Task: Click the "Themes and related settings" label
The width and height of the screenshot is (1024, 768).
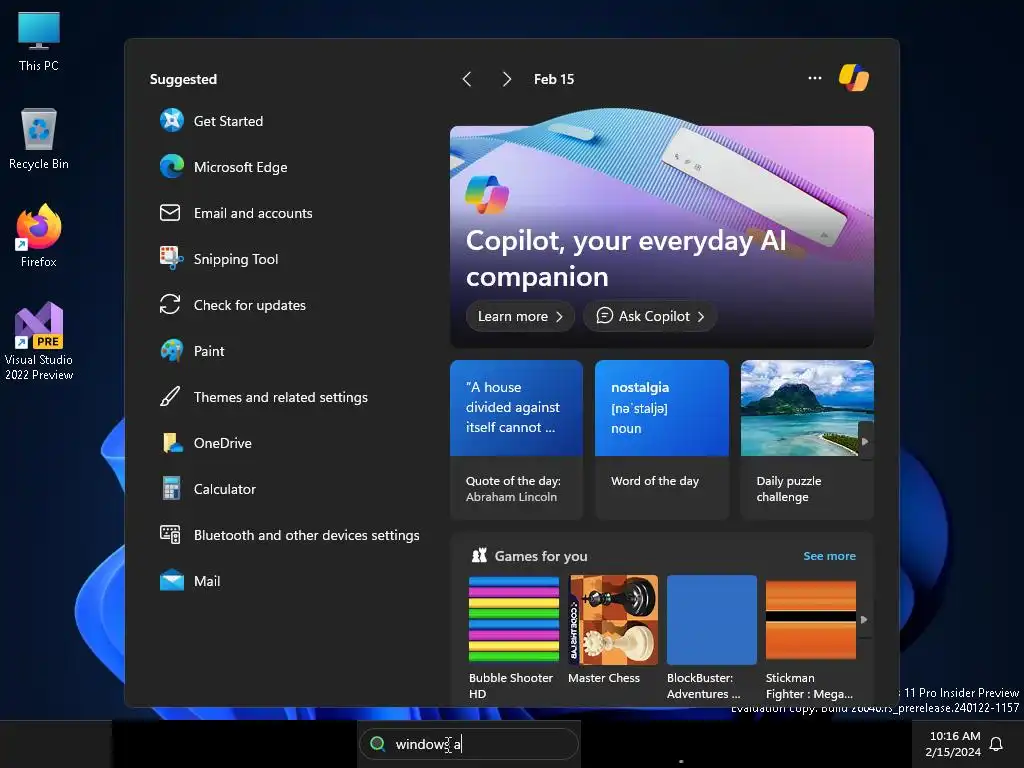Action: pos(281,397)
